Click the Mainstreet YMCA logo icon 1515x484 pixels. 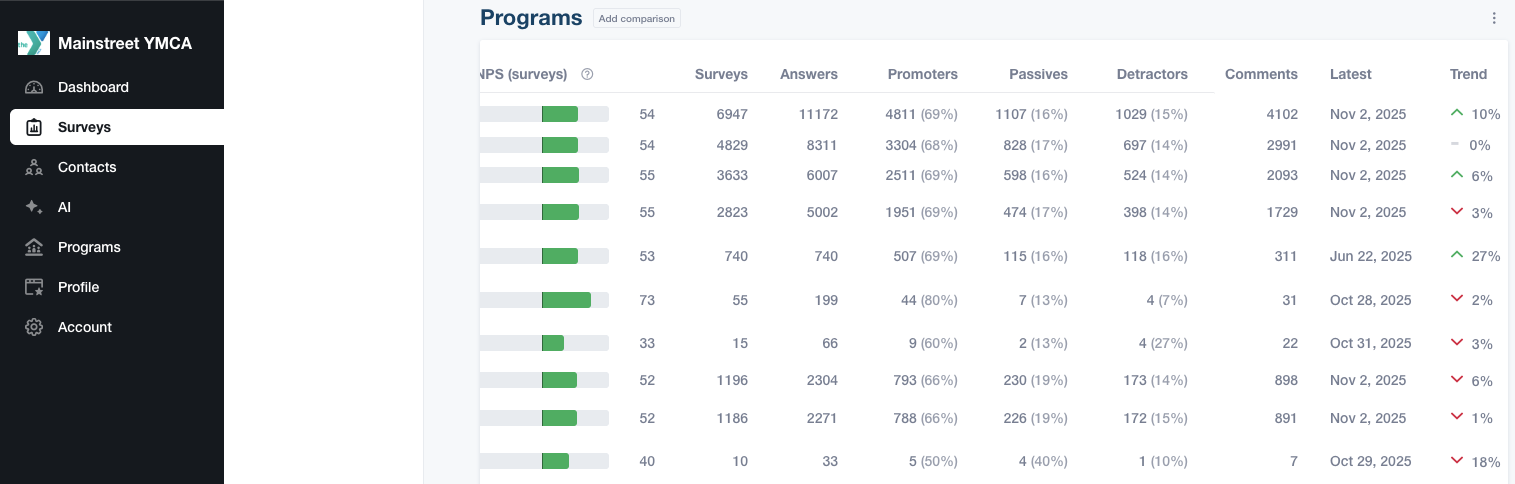point(34,43)
